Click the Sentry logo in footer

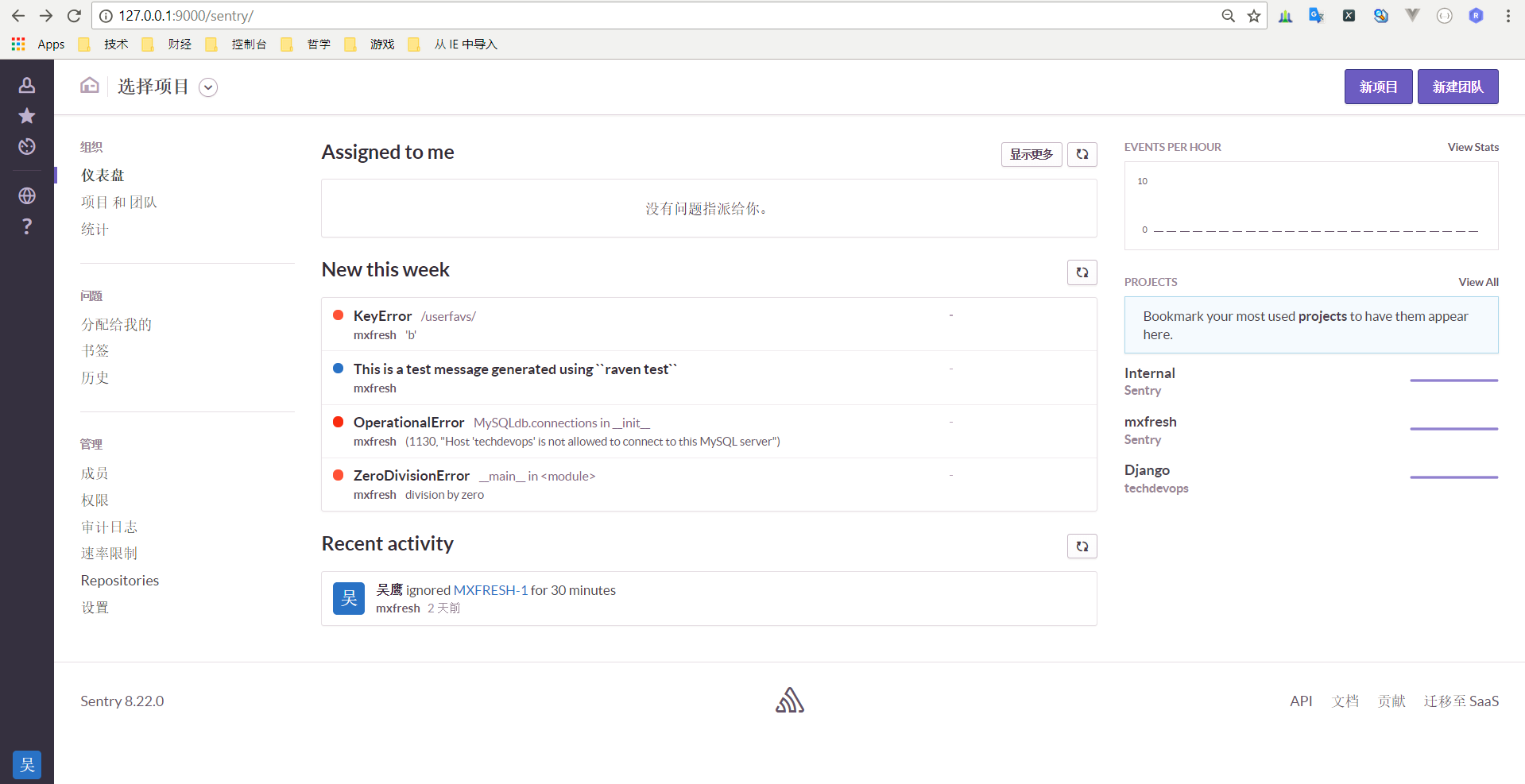coord(790,700)
